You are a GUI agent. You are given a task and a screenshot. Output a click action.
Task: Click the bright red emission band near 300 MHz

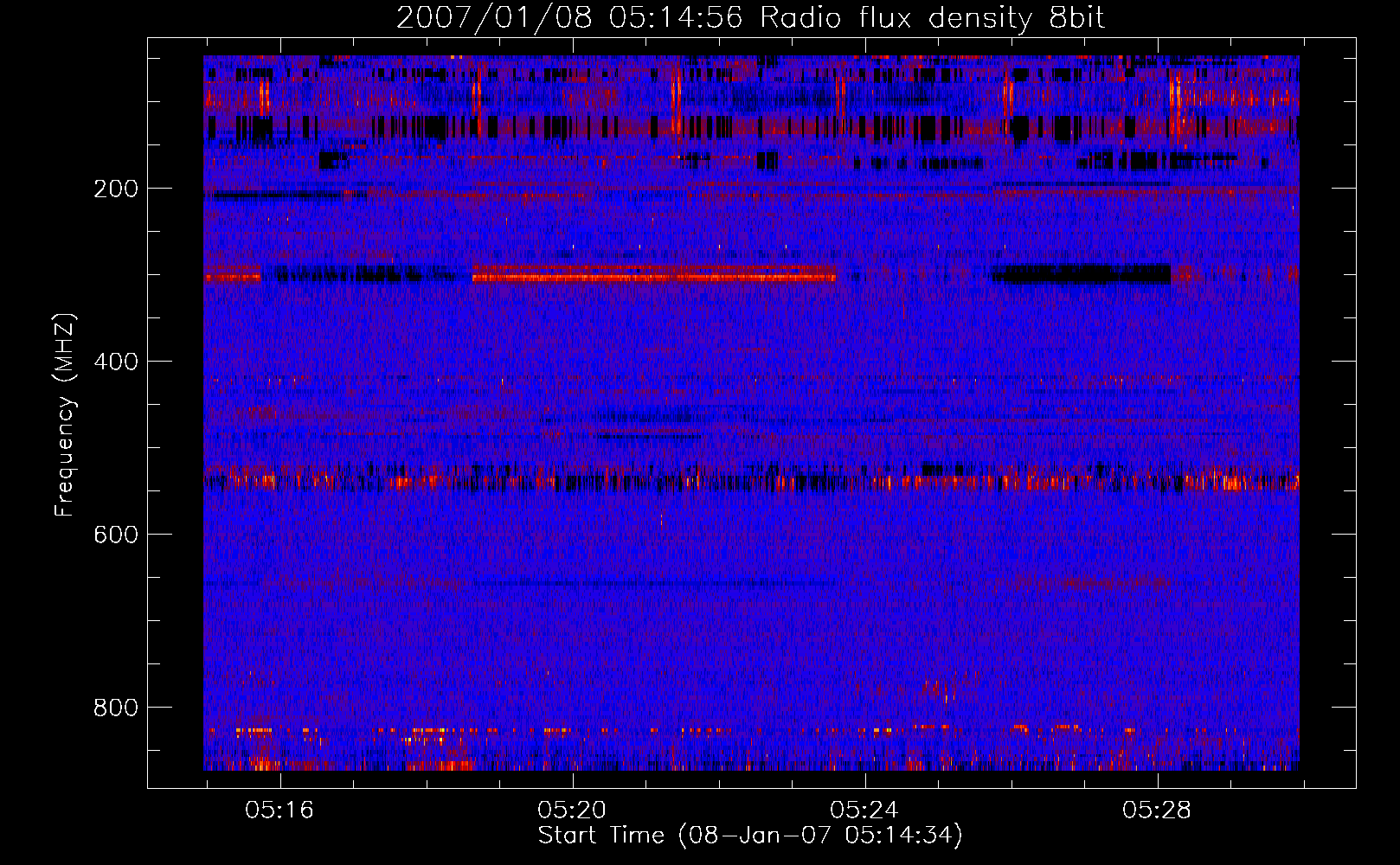(653, 275)
